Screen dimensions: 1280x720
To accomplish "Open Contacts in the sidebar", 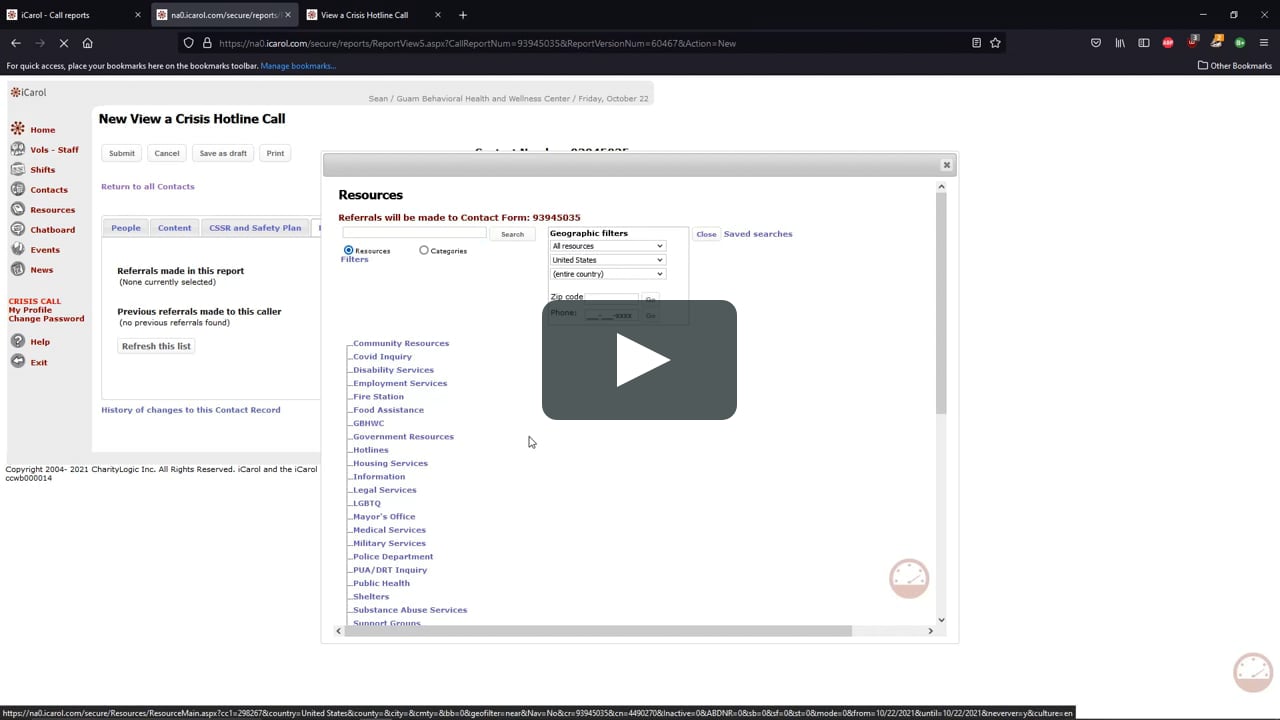I will point(49,190).
